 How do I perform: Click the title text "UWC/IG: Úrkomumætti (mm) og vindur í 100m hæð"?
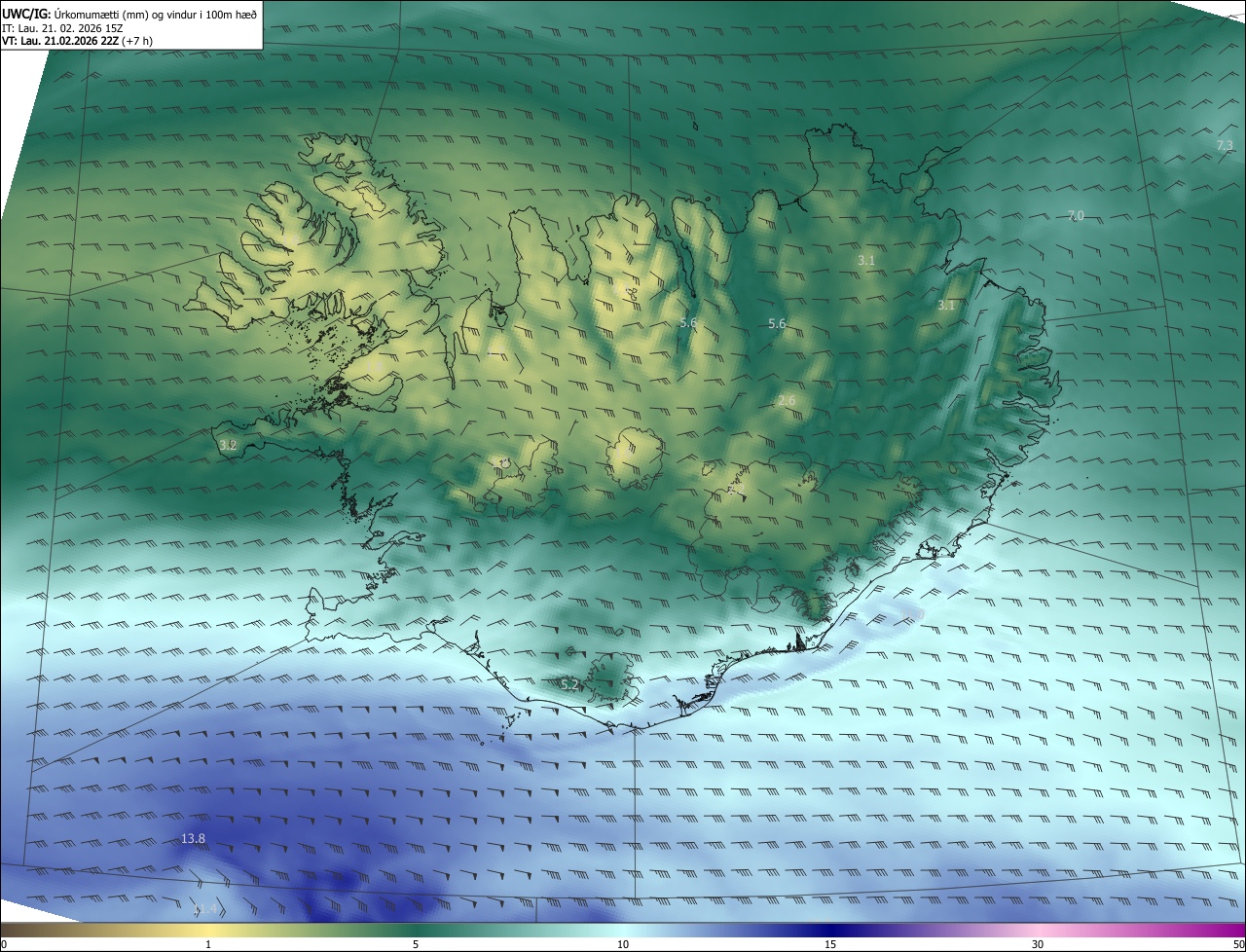[129, 13]
